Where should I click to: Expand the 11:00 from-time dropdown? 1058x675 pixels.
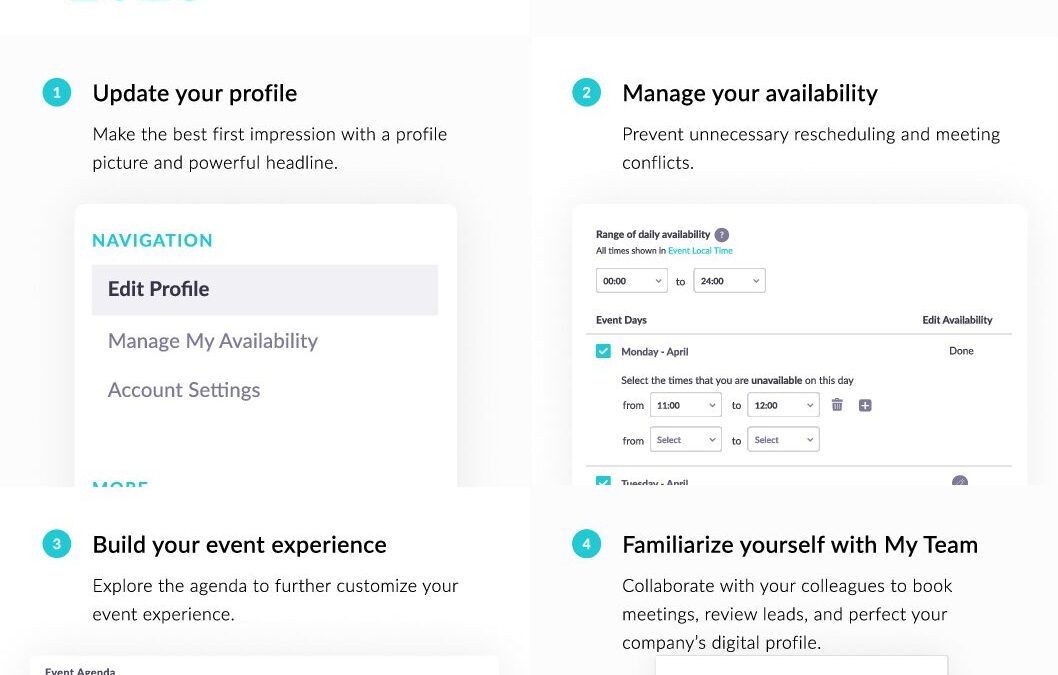[x=686, y=405]
